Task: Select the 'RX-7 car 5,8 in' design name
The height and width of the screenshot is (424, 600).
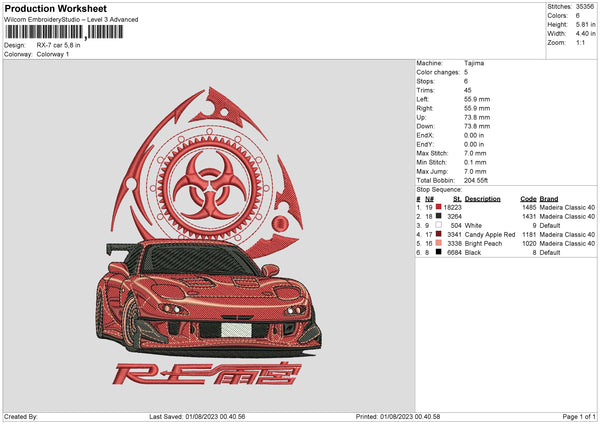Action: [x=58, y=45]
